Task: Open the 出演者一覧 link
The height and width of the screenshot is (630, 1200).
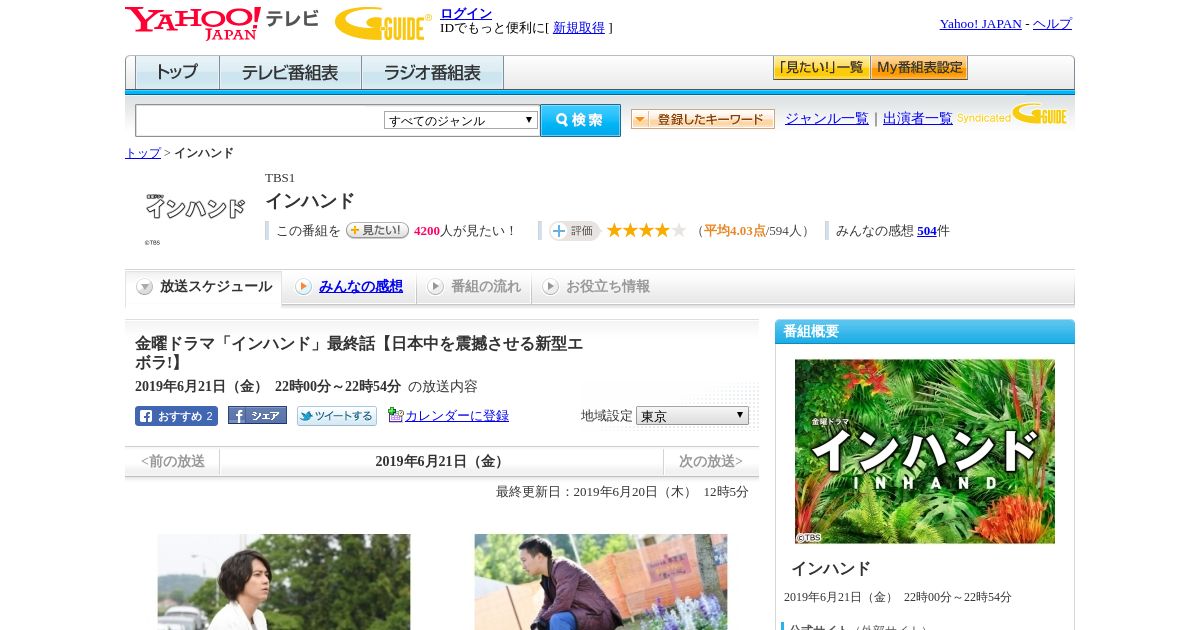Action: click(x=918, y=119)
